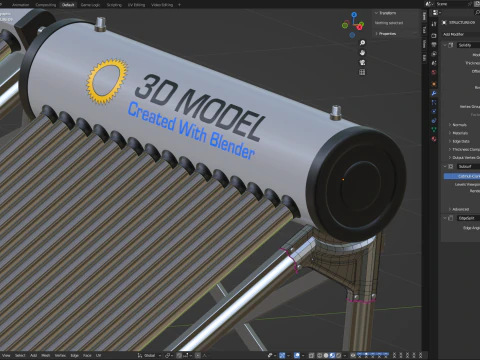This screenshot has width=480, height=360.
Task: Open the Face menu in viewport header
Action: [87, 355]
